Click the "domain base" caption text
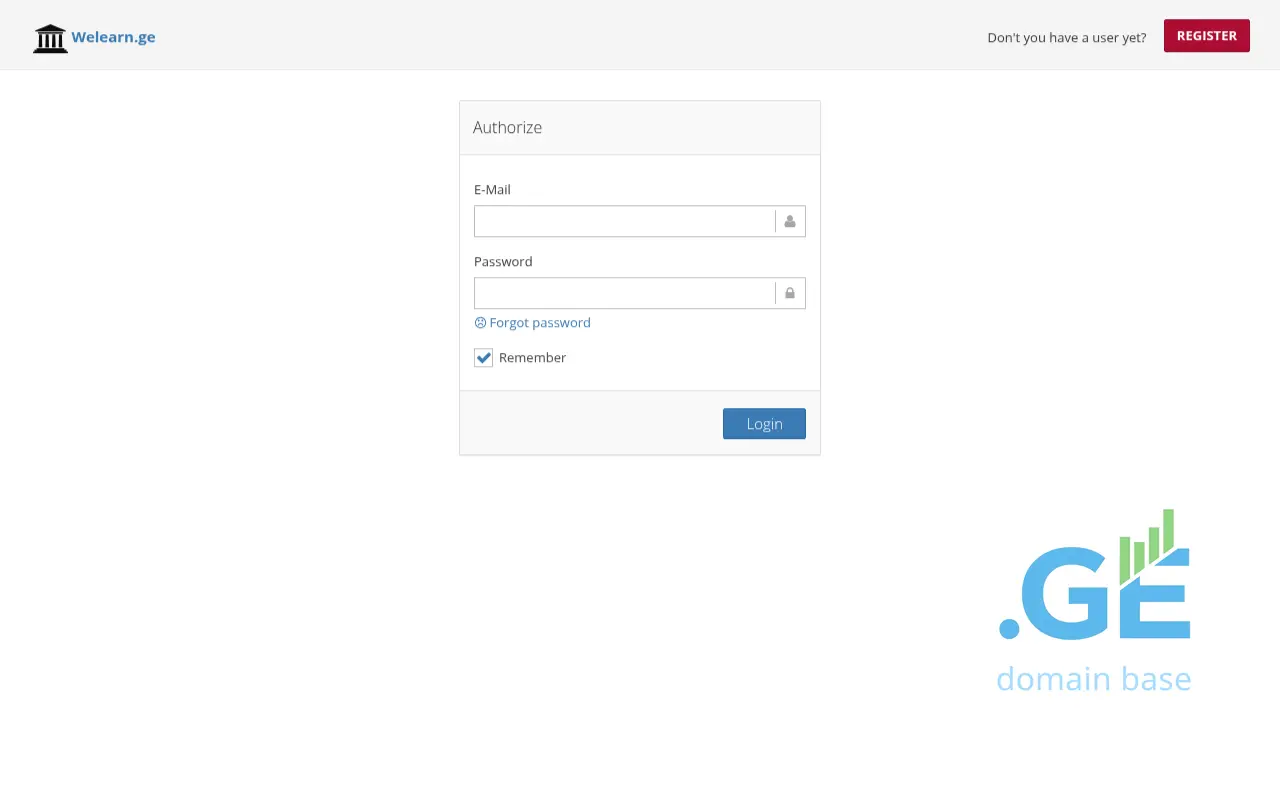Screen dimensions: 1280x800 coord(1093,679)
